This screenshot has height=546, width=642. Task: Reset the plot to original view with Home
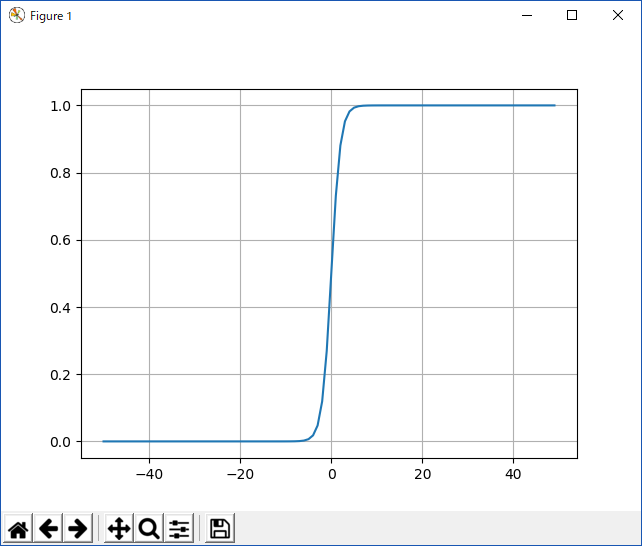18,529
